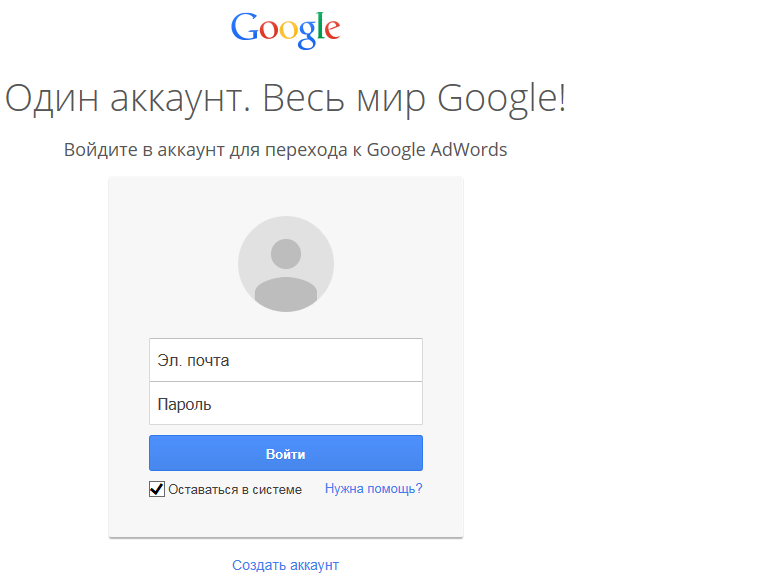Click the lowercase blue g in the logo

(307, 35)
